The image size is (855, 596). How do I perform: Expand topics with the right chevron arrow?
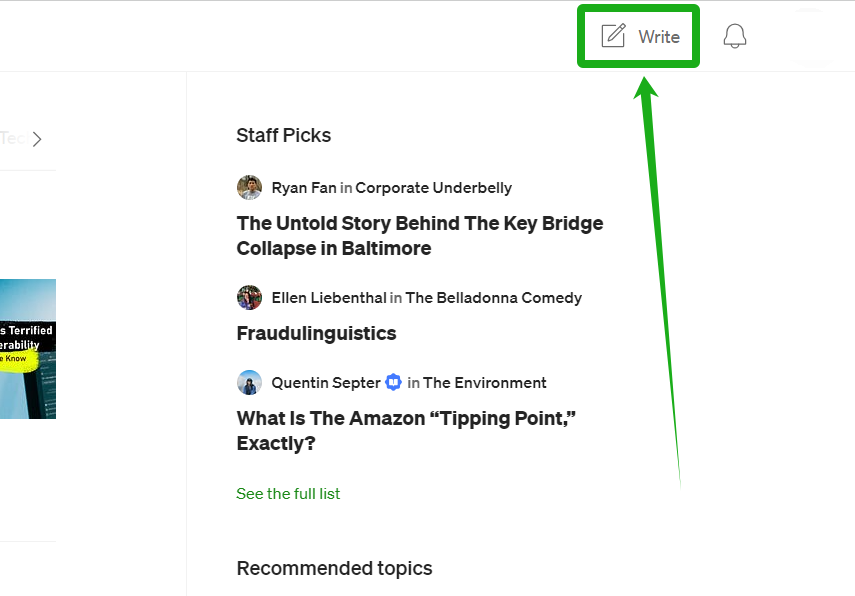37,139
